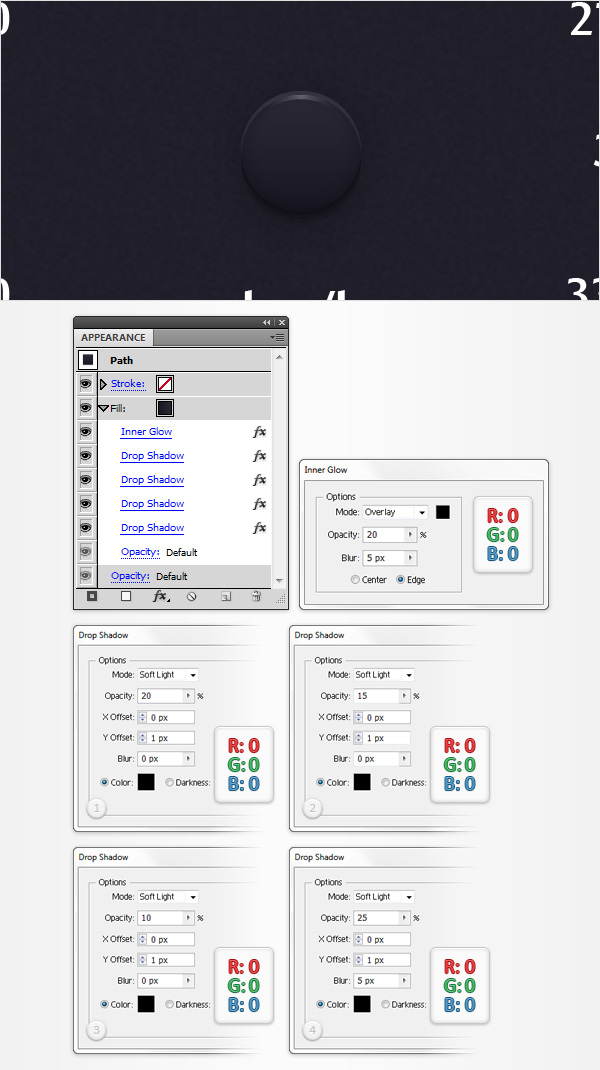Open Soft Light Mode dropdown in Opacity 20 dialog

coord(168,675)
